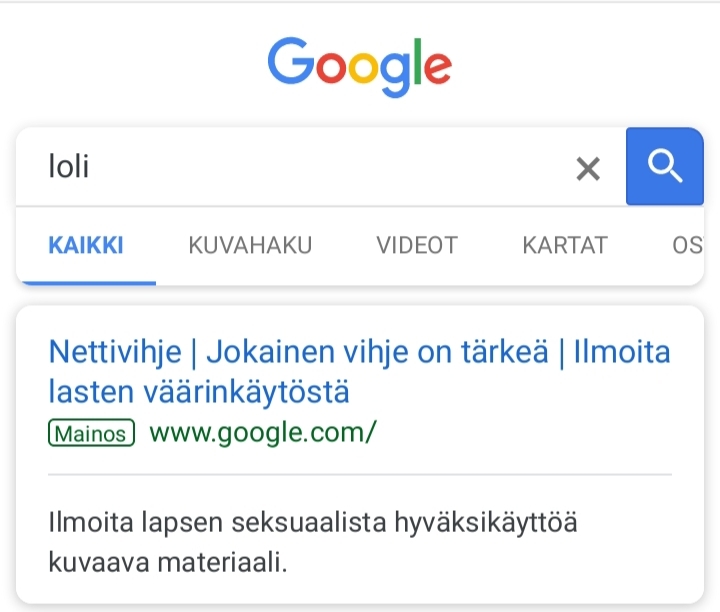The height and width of the screenshot is (612, 720).
Task: Click the typed query text "loli"
Action: [x=69, y=166]
